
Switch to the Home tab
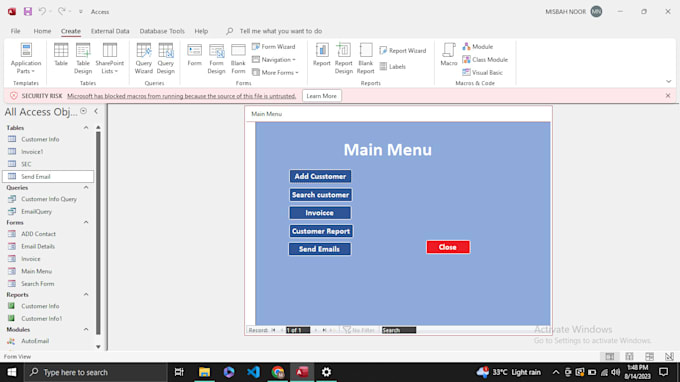[x=42, y=31]
